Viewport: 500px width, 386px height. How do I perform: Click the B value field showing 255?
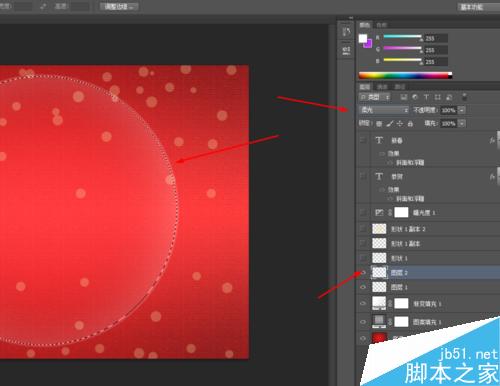click(x=436, y=62)
